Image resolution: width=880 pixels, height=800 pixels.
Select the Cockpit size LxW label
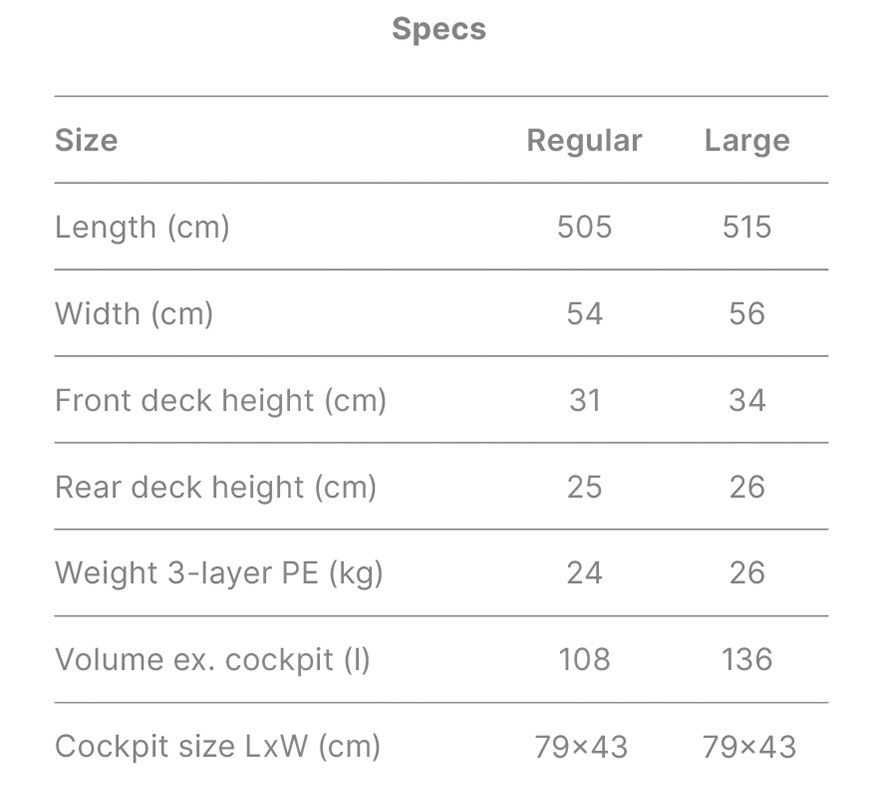tap(217, 747)
